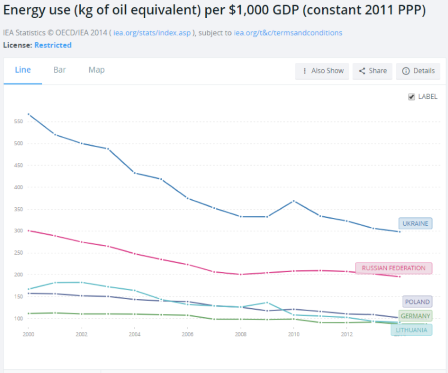448x373 pixels.
Task: Click the share icon beside Share
Action: tap(362, 71)
